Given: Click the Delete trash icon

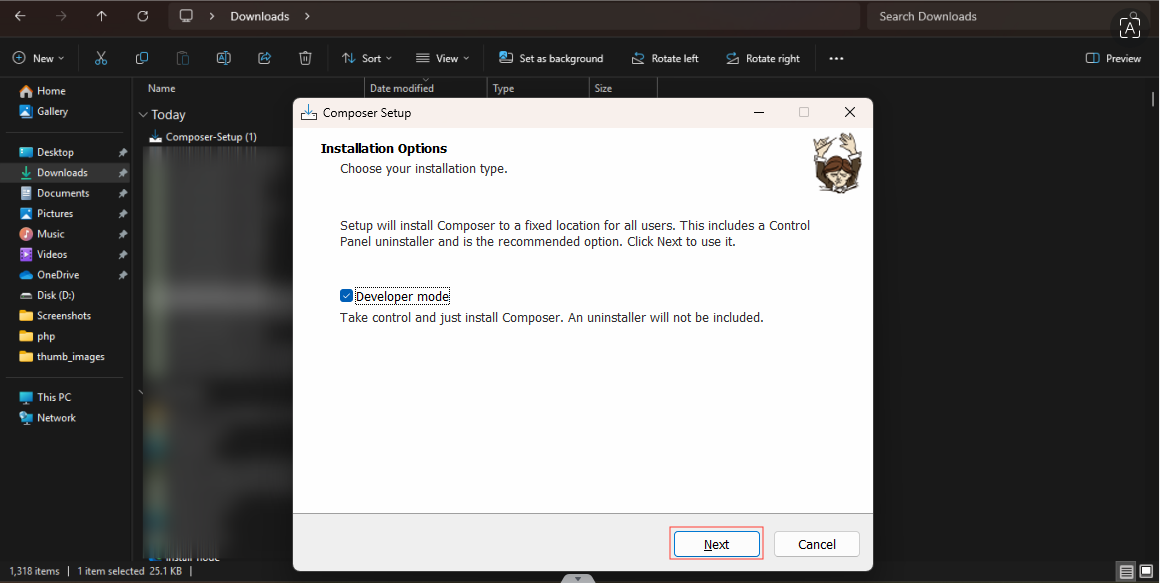Looking at the screenshot, I should [305, 58].
